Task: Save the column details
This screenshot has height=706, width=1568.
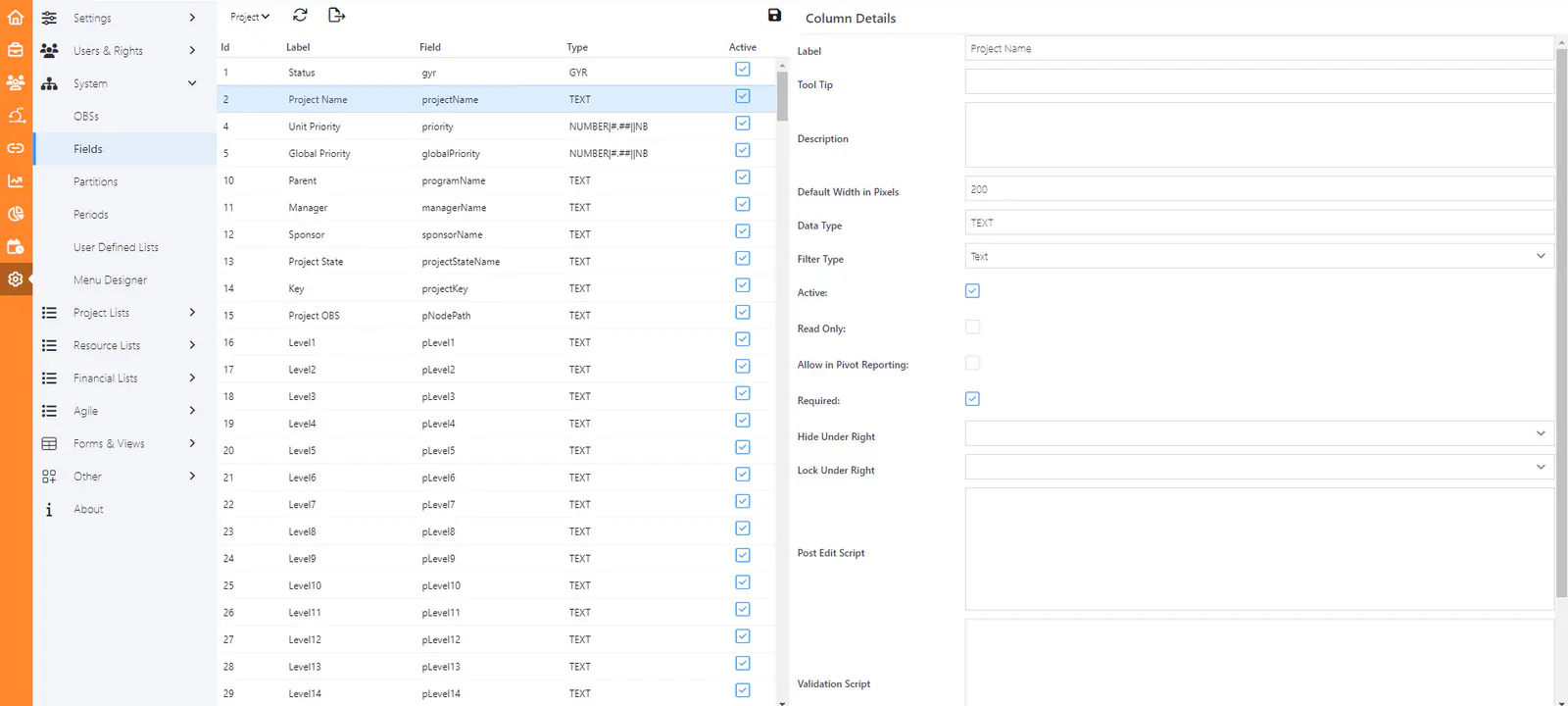Action: tap(774, 15)
